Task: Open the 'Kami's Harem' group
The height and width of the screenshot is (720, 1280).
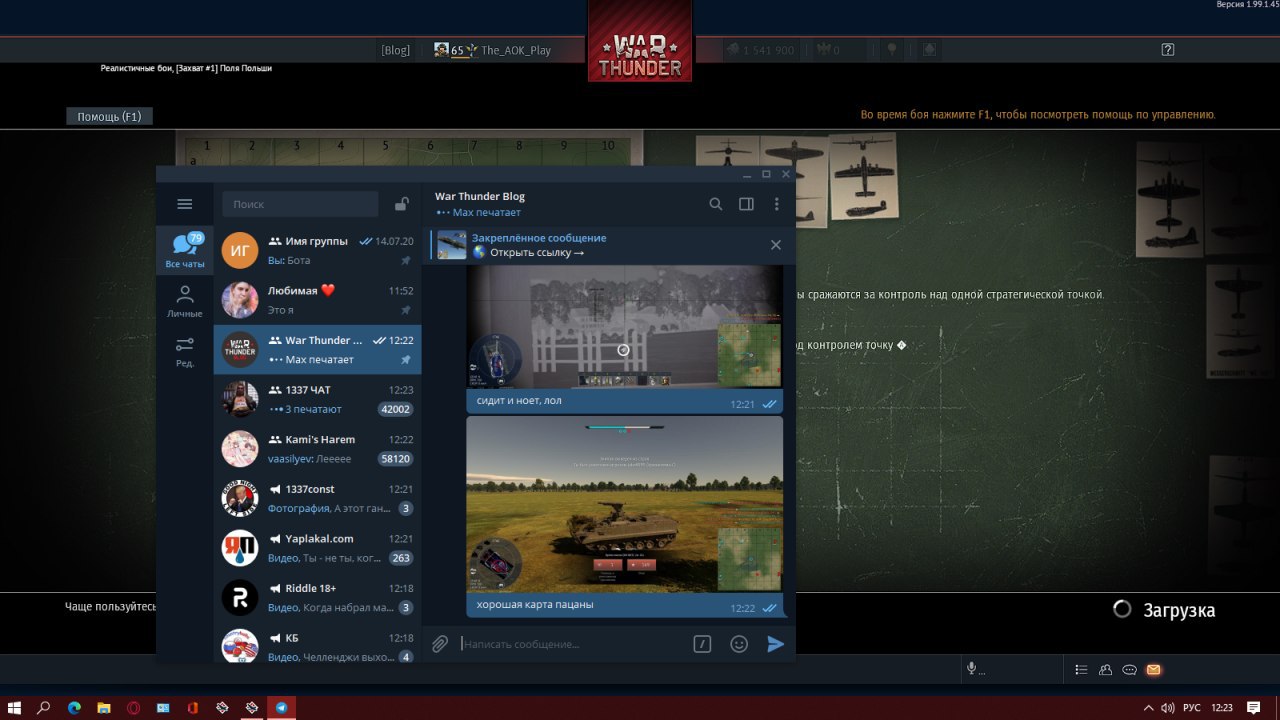Action: pyautogui.click(x=318, y=449)
